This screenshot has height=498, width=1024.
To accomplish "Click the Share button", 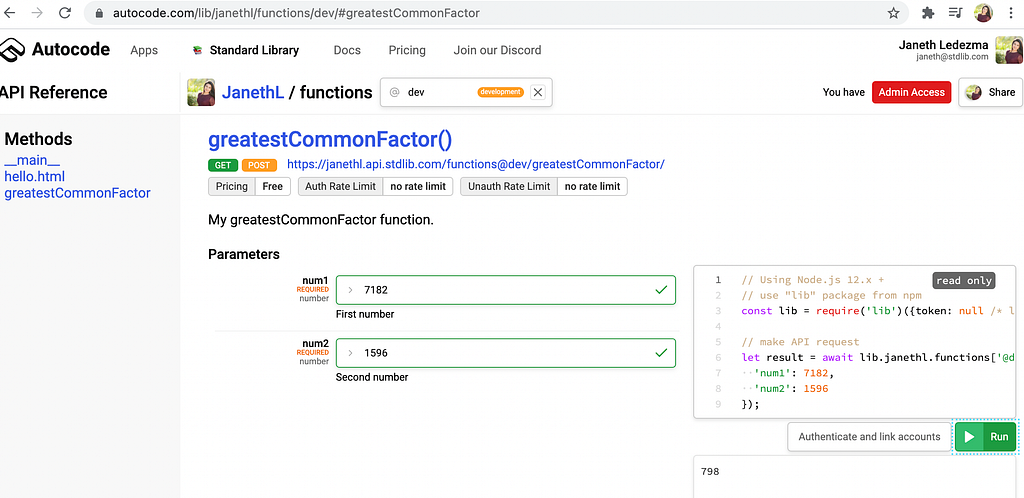I will (990, 92).
